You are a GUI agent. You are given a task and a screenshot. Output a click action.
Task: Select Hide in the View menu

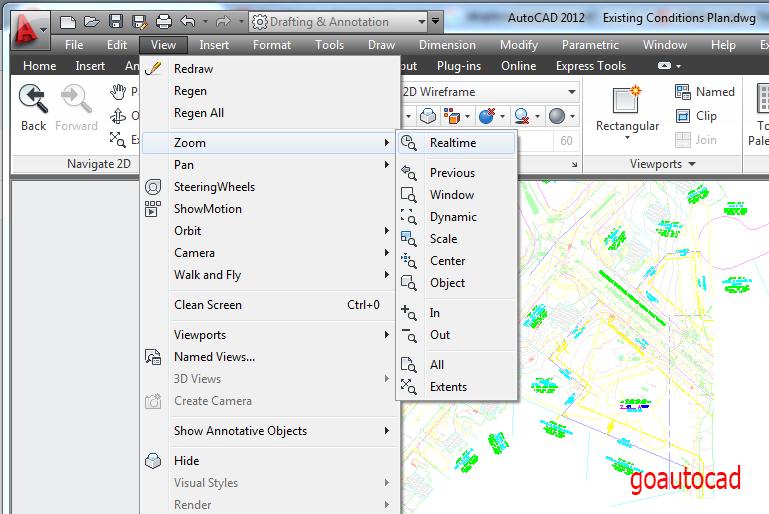pos(269,461)
